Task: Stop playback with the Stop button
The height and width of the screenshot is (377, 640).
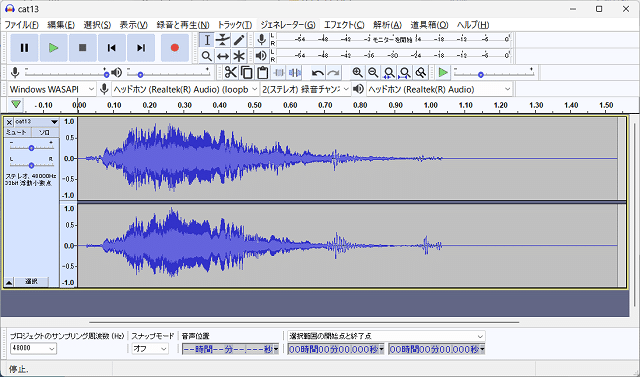Action: tap(82, 48)
